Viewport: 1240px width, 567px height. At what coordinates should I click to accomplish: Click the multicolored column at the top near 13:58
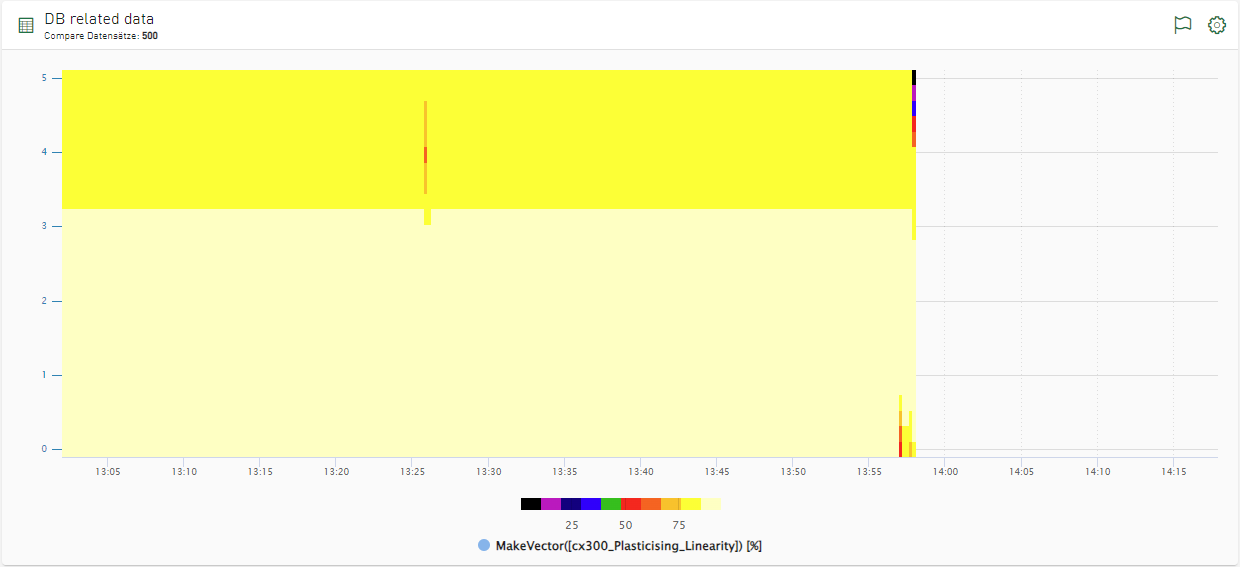click(914, 108)
